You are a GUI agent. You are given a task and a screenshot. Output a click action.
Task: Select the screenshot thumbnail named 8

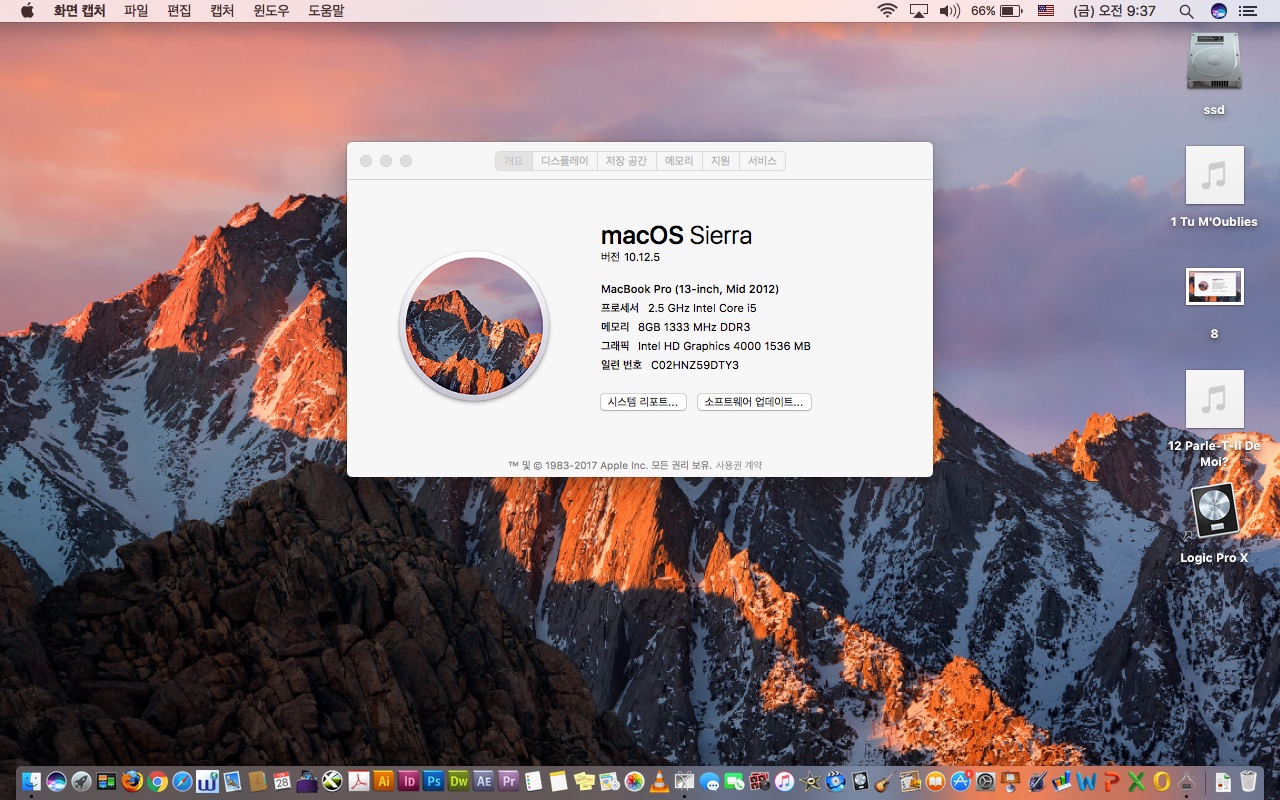(1214, 287)
